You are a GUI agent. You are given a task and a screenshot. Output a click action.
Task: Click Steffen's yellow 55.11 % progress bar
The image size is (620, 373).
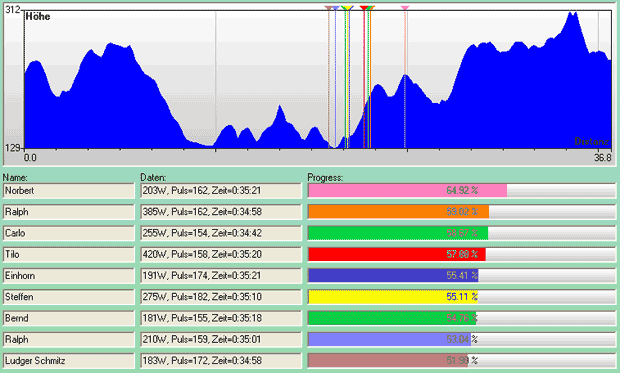tap(462, 297)
